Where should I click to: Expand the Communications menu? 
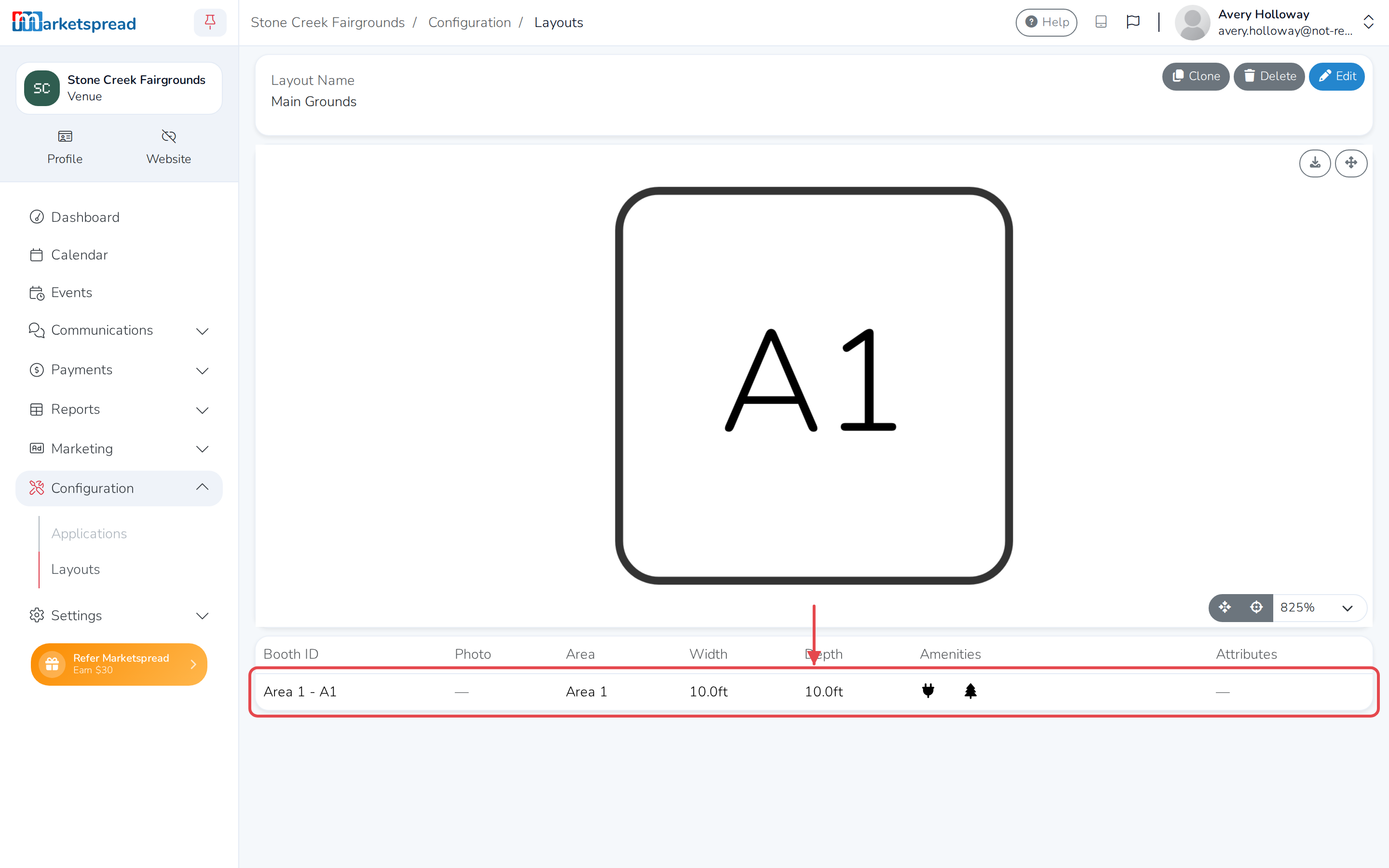(x=119, y=330)
